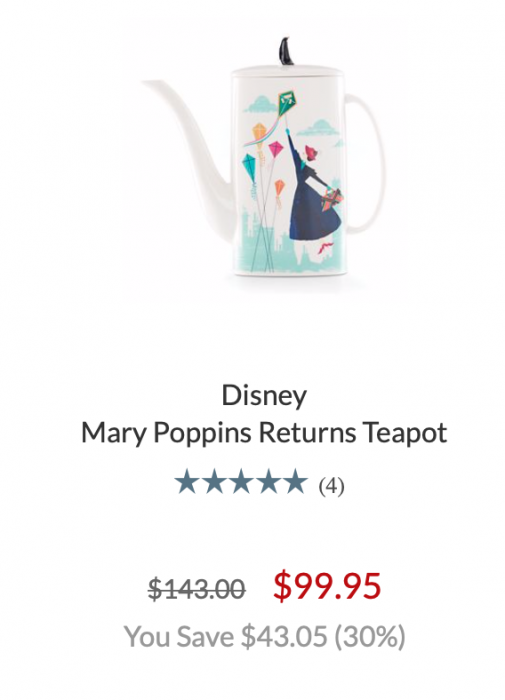Click the green kite on the teapot
The height and width of the screenshot is (700, 505).
point(288,102)
